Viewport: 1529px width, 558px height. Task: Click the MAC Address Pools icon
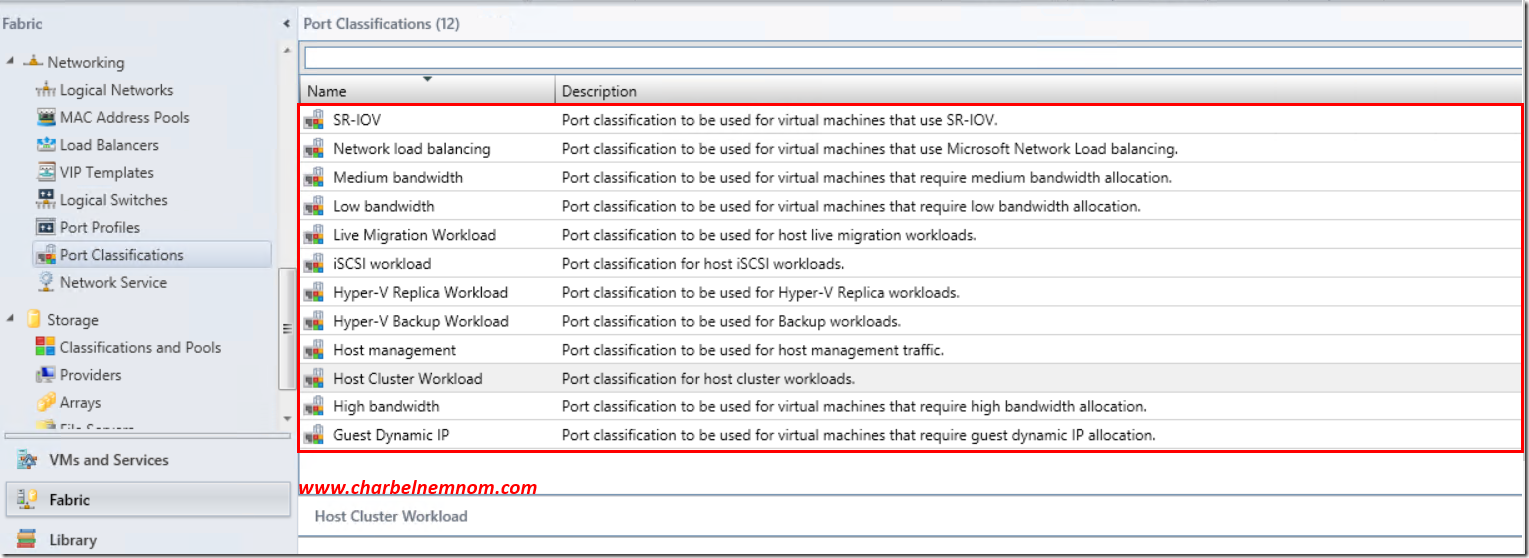[x=45, y=117]
